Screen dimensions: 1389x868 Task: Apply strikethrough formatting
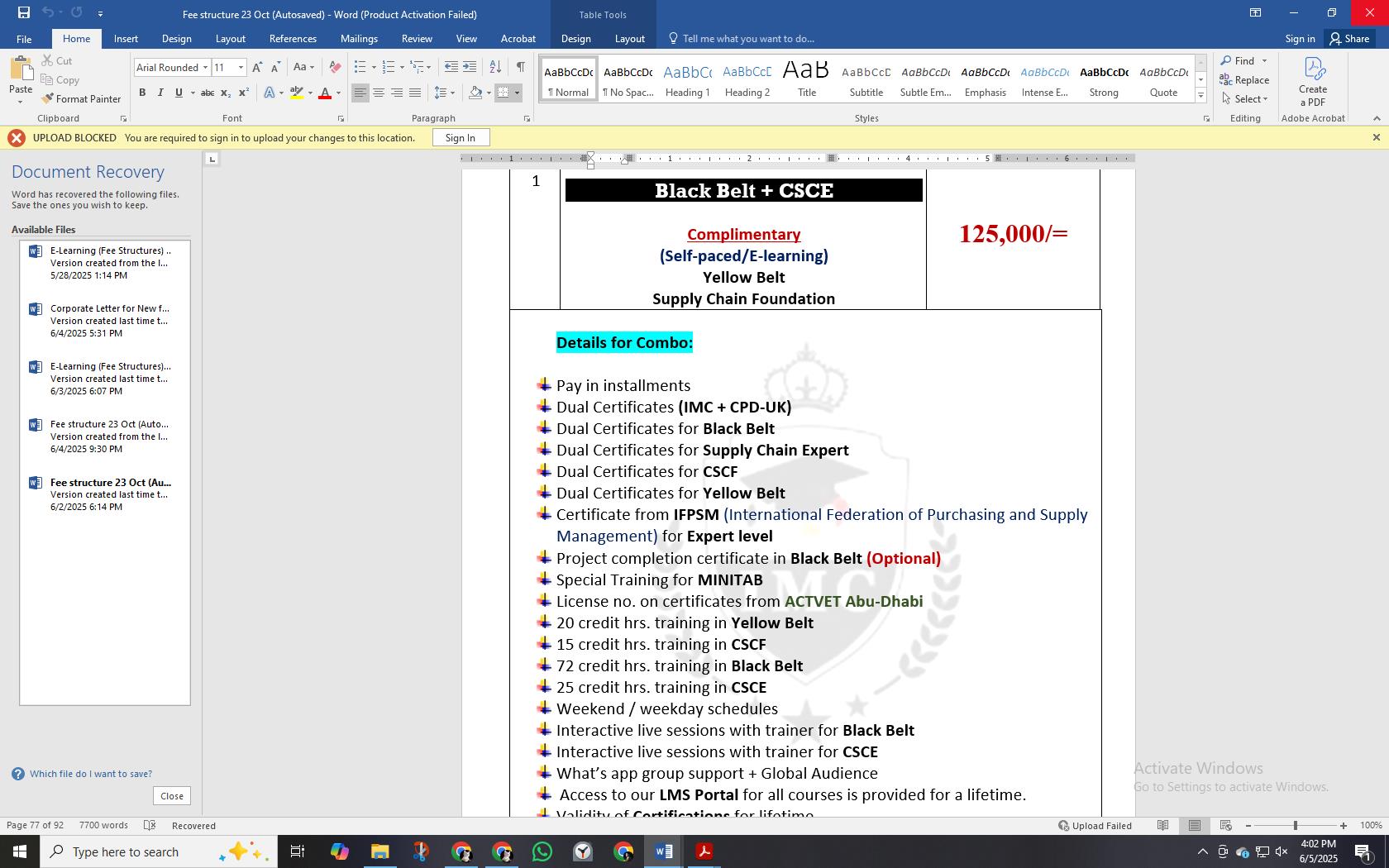click(x=208, y=93)
